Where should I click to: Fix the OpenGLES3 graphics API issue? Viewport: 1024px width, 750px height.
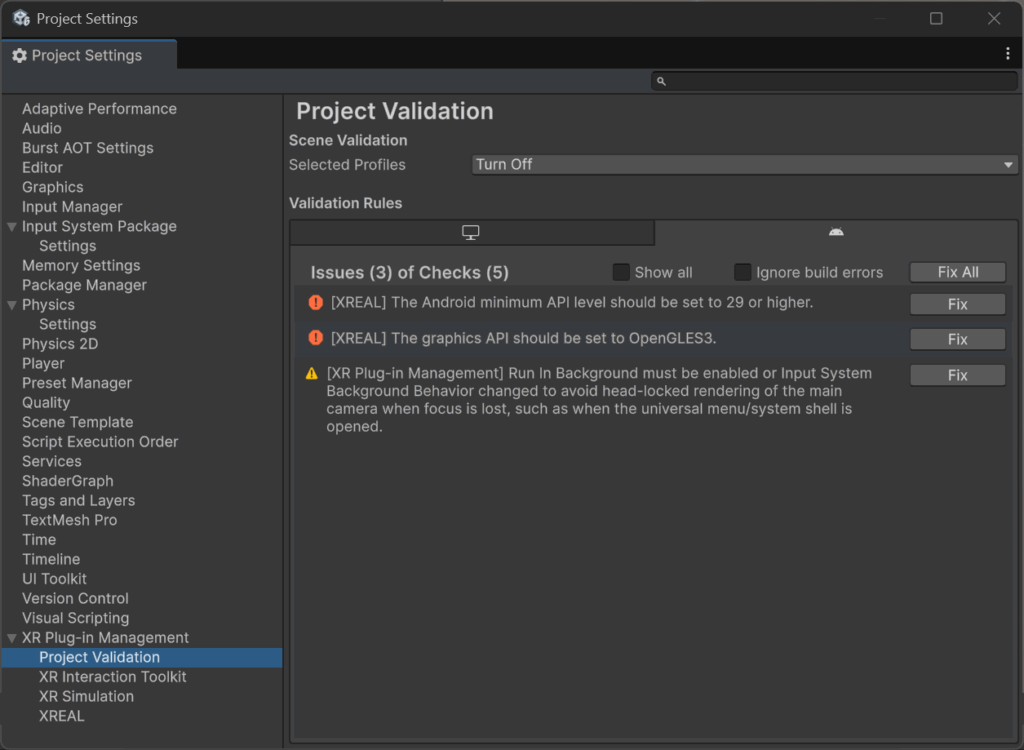(x=957, y=340)
